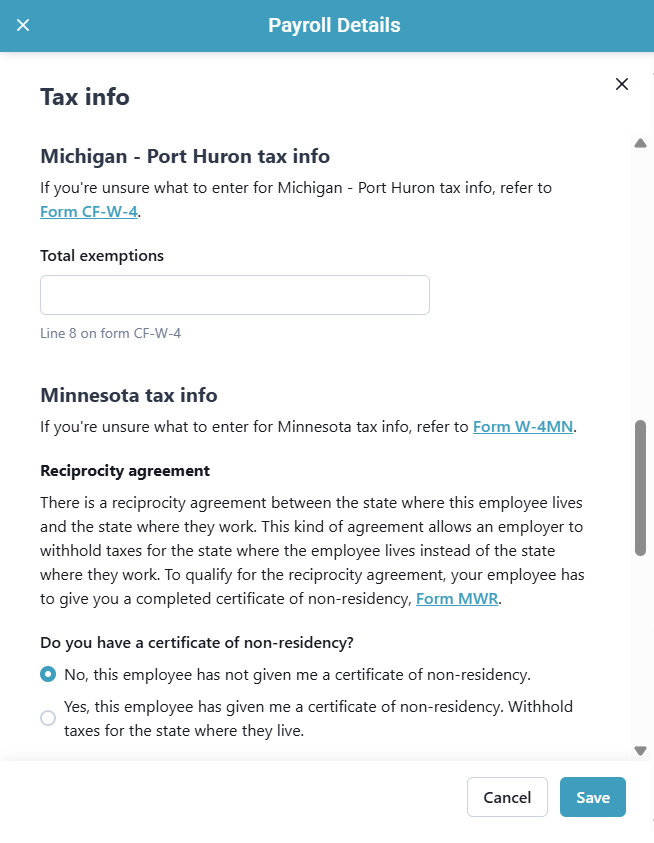Close the Payroll Details header with the white X
This screenshot has height=843, width=654.
(x=23, y=25)
